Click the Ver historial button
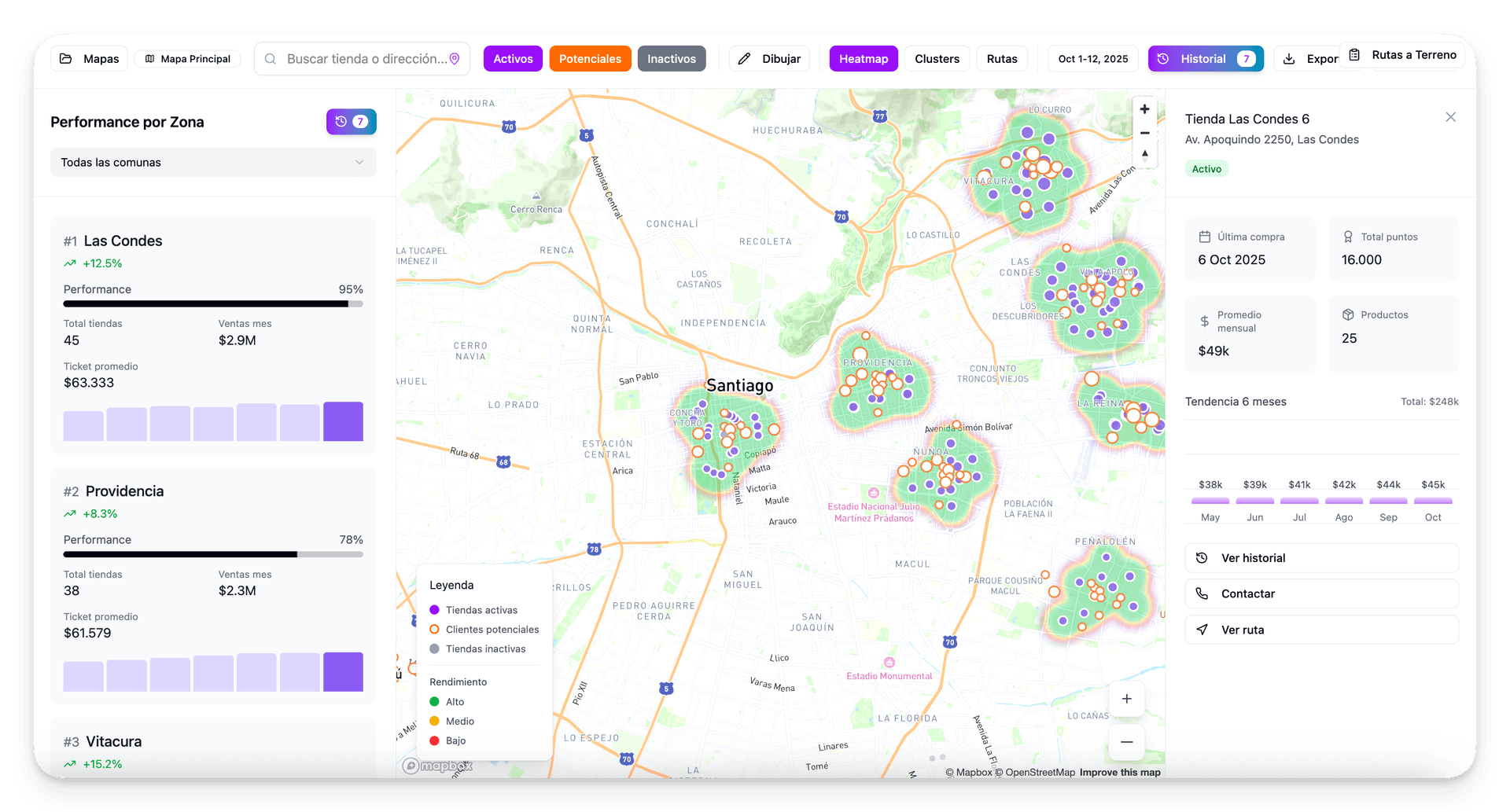This screenshot has height=812, width=1510. 1321,557
